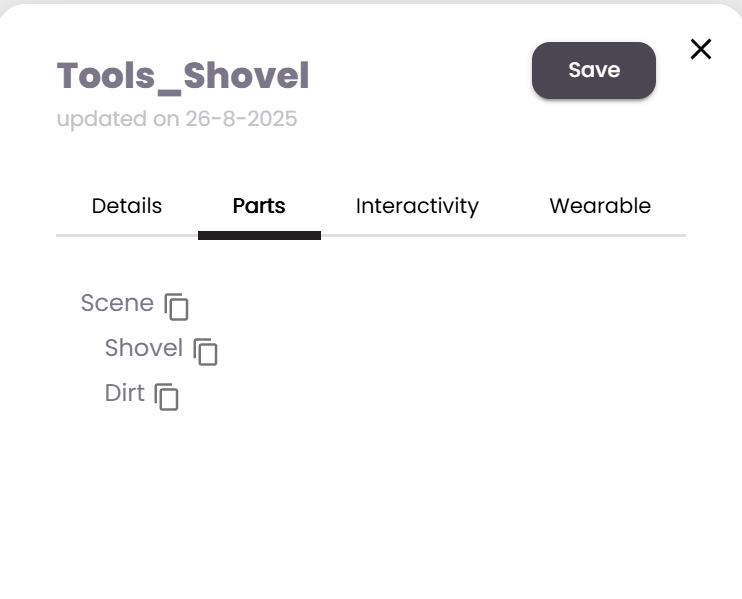The height and width of the screenshot is (599, 742).
Task: Copy the Scene part name
Action: (x=177, y=307)
